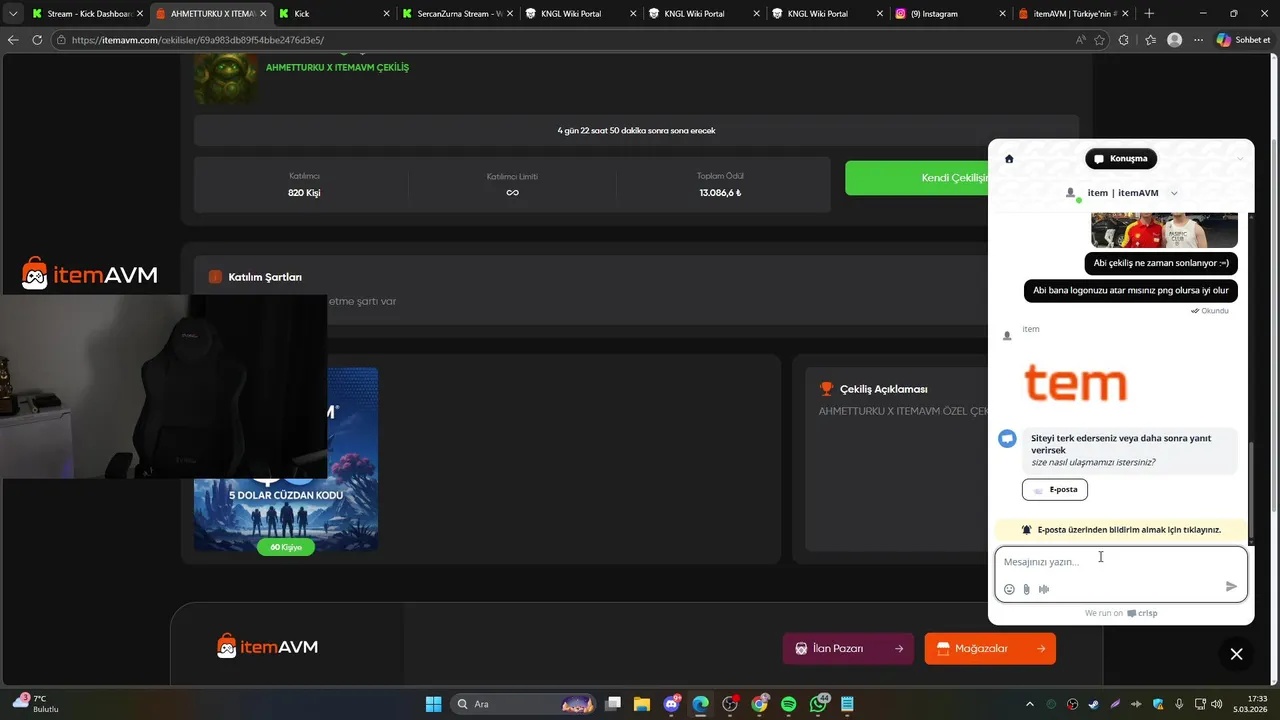Click the AHMETTURKU X ITEMAVM ÇEKİLİŞ title
The width and height of the screenshot is (1280, 720).
click(337, 67)
